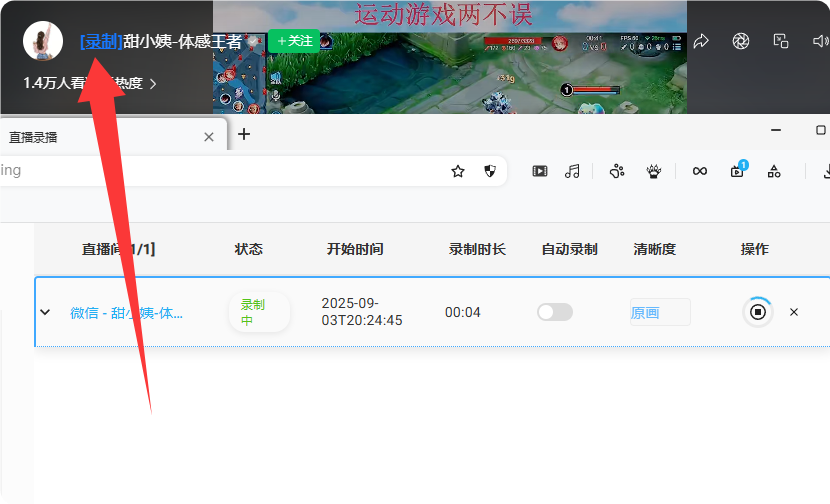Maximize the browser window
This screenshot has width=830, height=504.
tap(820, 130)
